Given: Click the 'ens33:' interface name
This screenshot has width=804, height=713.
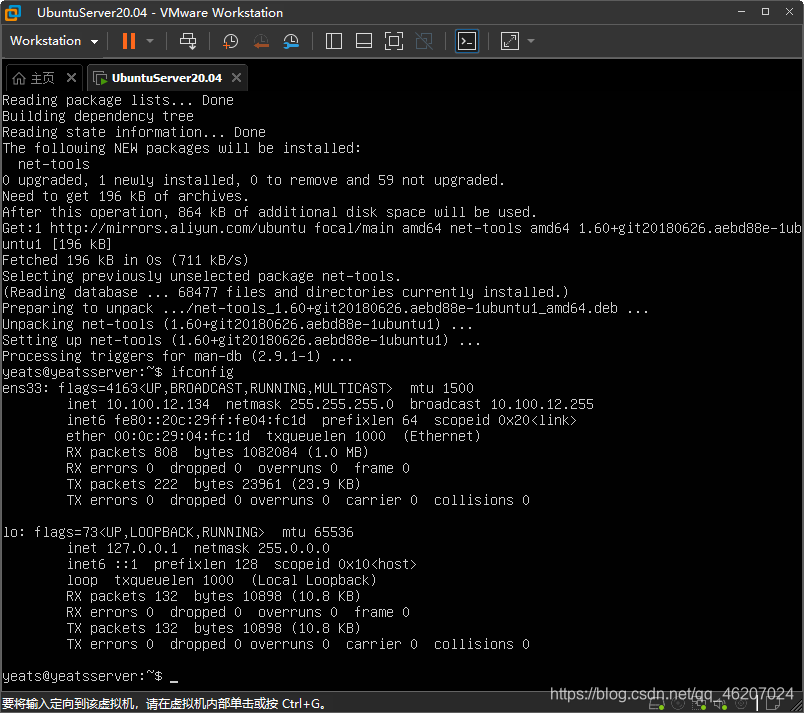Looking at the screenshot, I should (26, 389).
